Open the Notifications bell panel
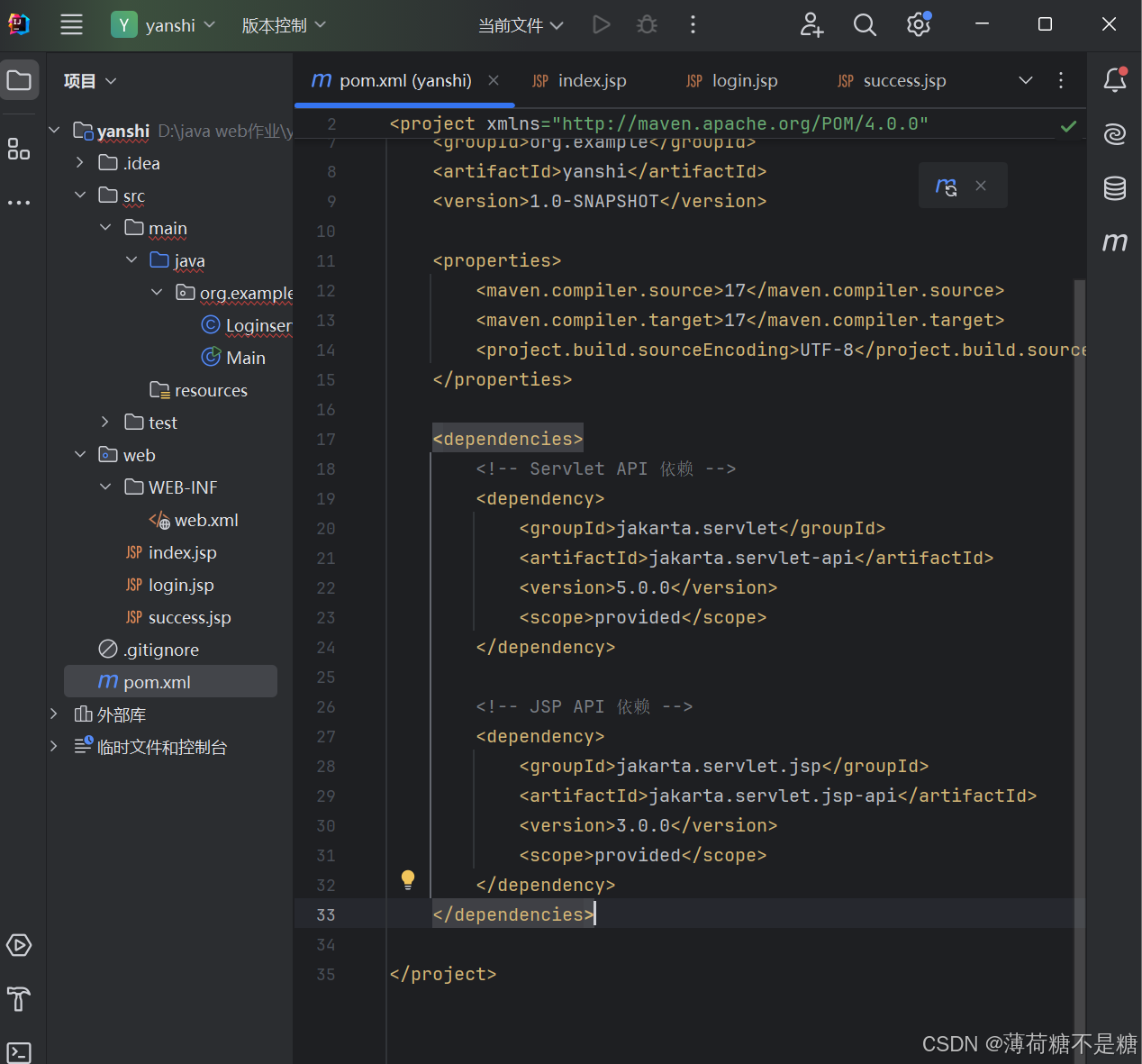 tap(1115, 80)
